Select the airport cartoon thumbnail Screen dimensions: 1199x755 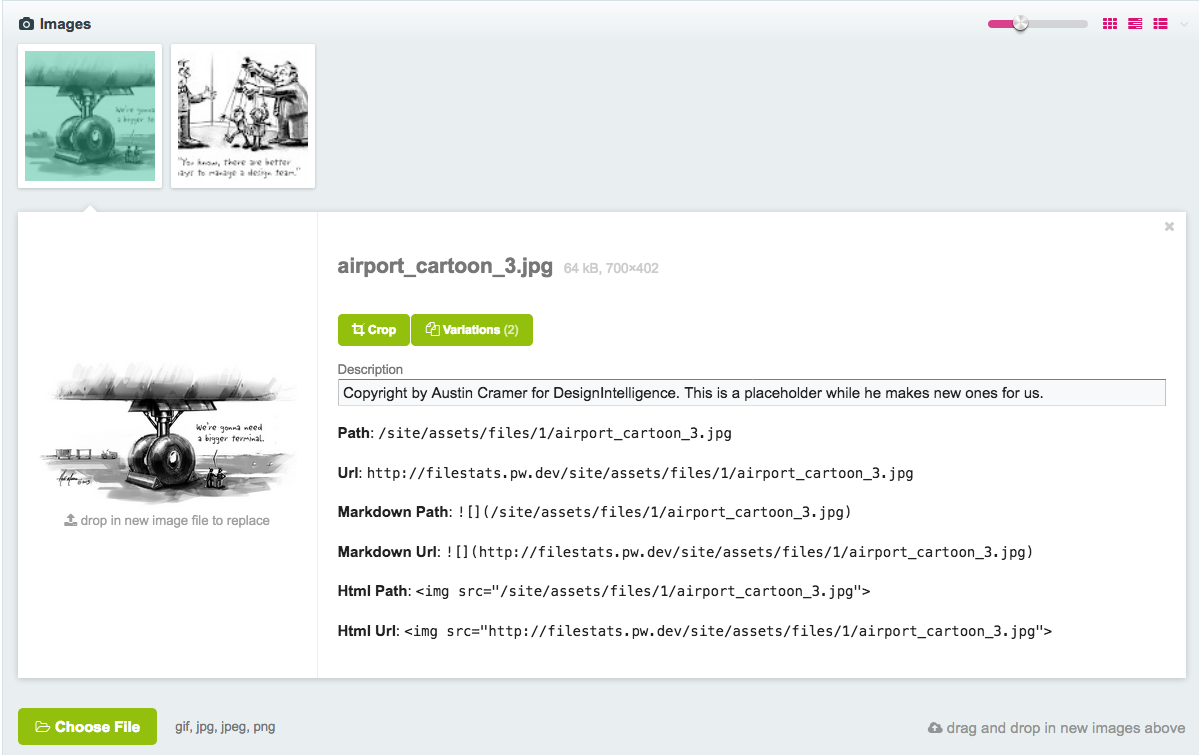pos(90,116)
